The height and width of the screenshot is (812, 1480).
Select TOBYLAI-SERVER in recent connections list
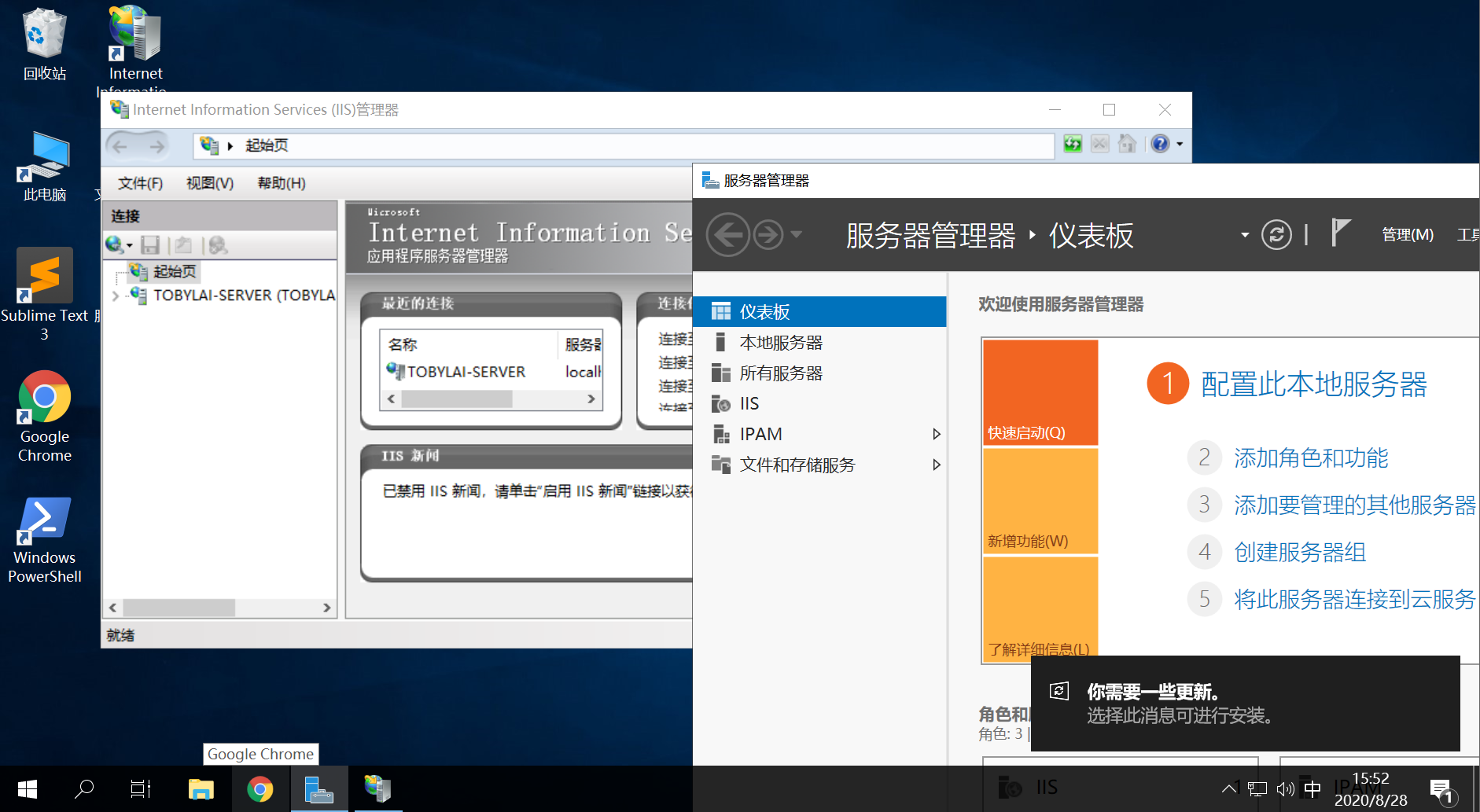466,372
